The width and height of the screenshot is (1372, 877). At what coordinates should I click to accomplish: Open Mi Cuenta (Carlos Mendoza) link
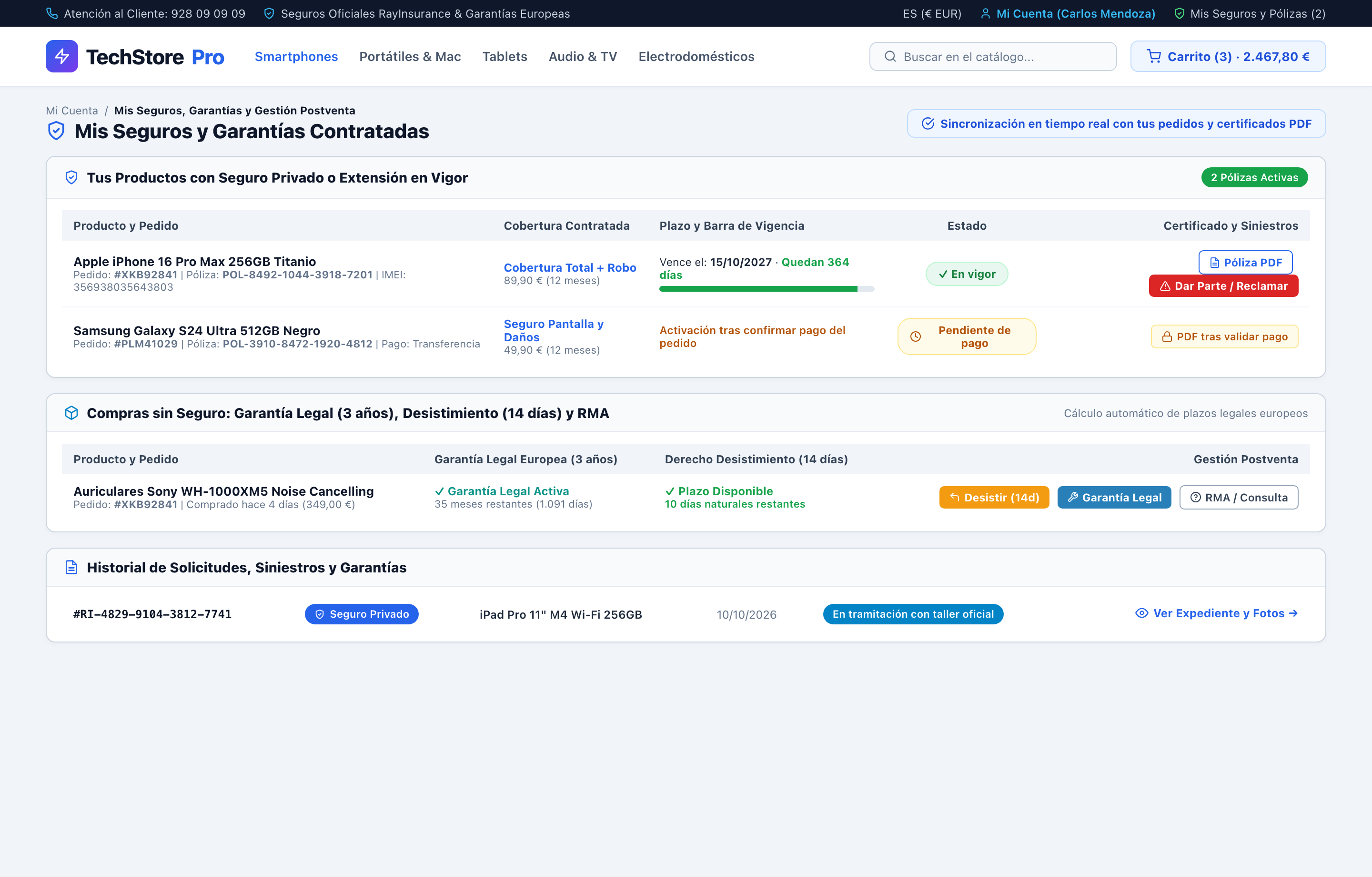pos(1068,13)
